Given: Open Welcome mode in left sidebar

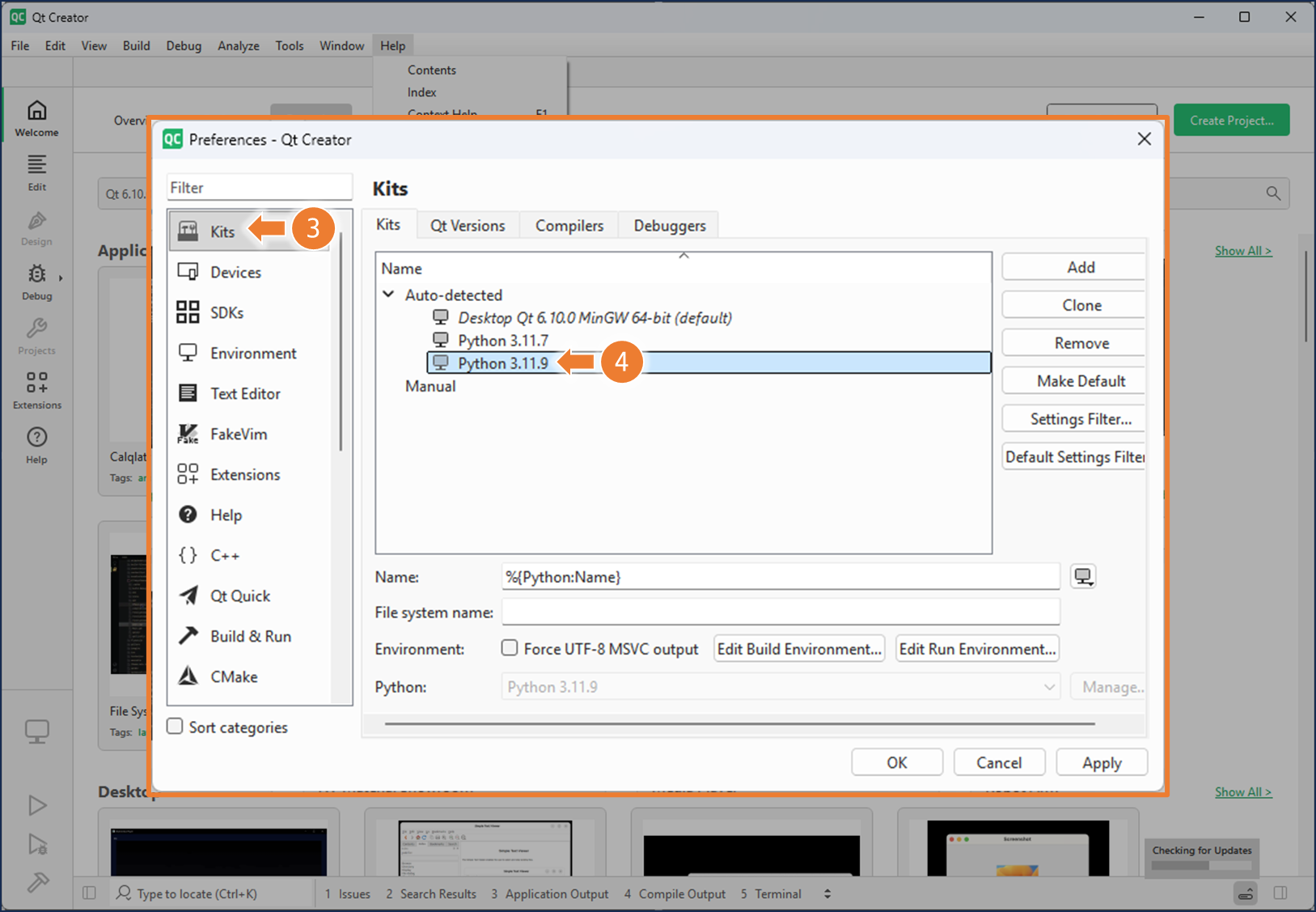Looking at the screenshot, I should 36,118.
